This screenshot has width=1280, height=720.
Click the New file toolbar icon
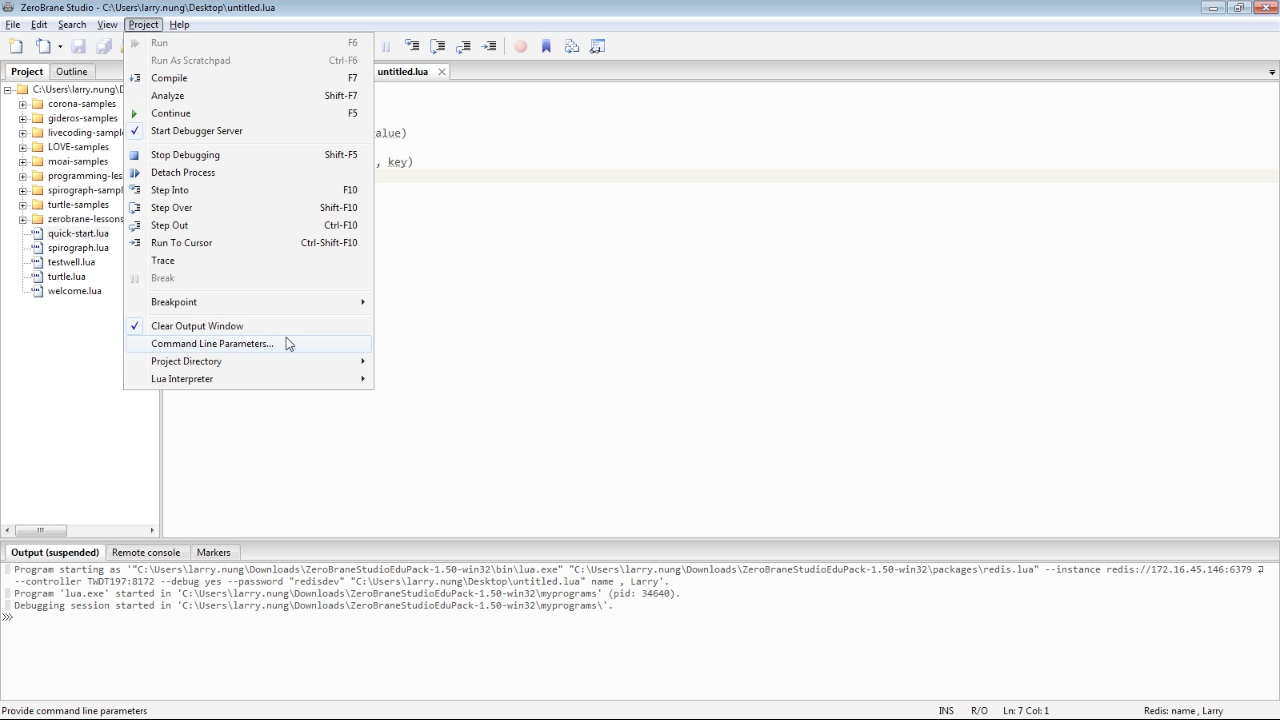pos(16,46)
